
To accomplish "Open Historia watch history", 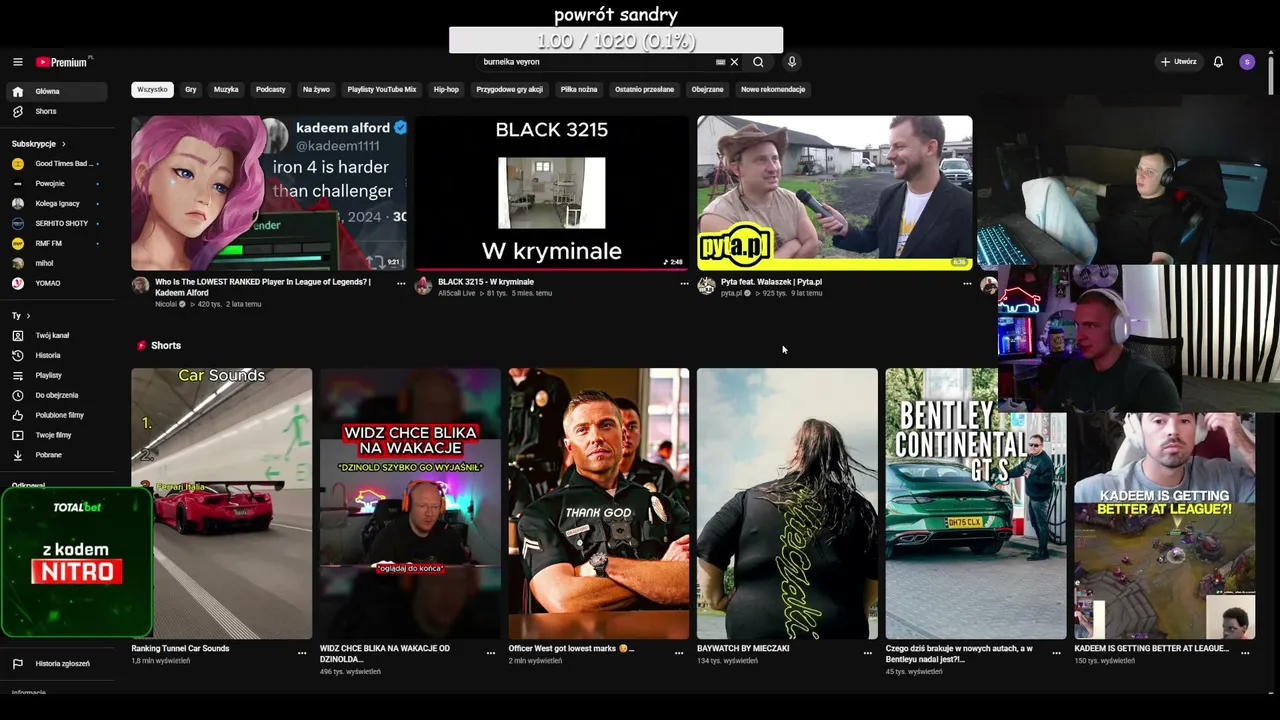I will click(57, 355).
